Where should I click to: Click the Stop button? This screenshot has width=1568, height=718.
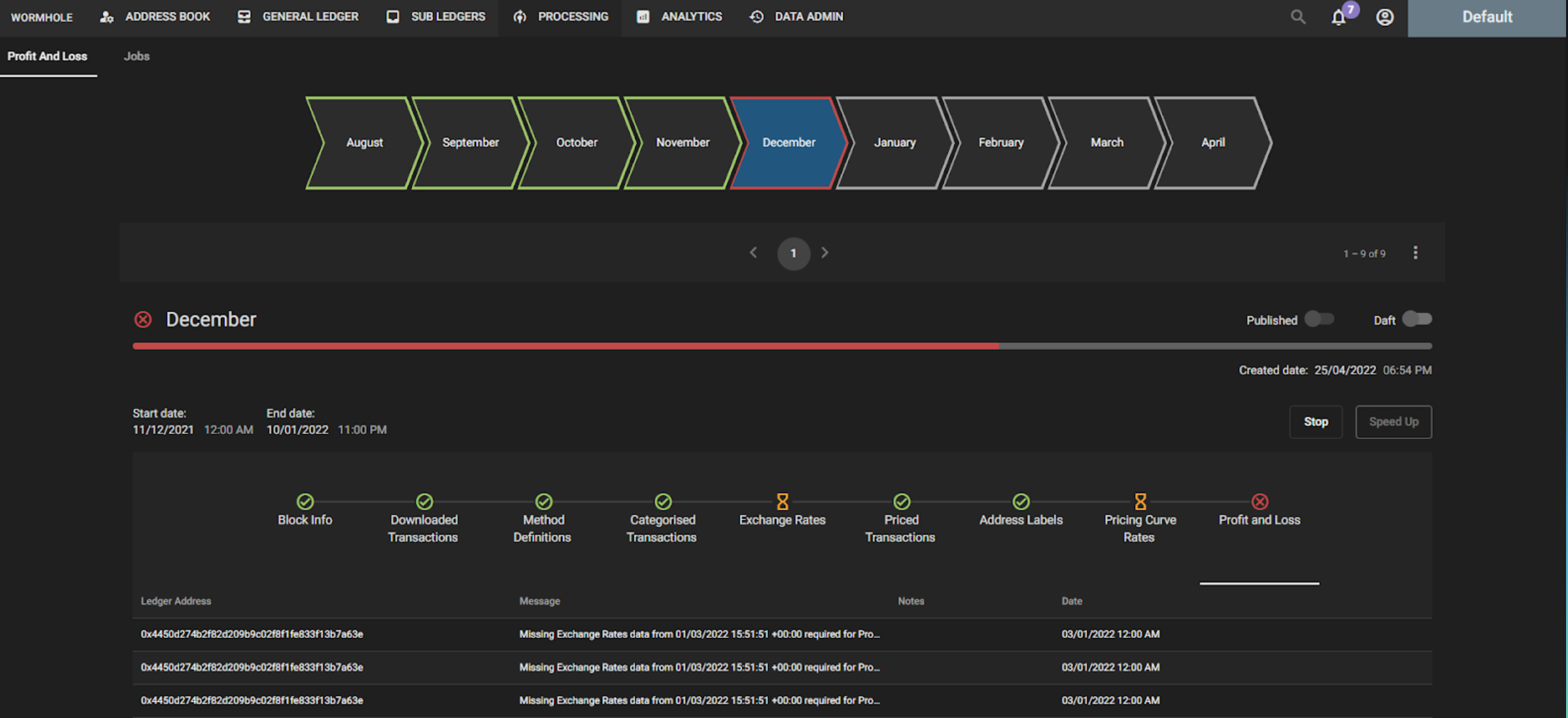click(x=1316, y=422)
